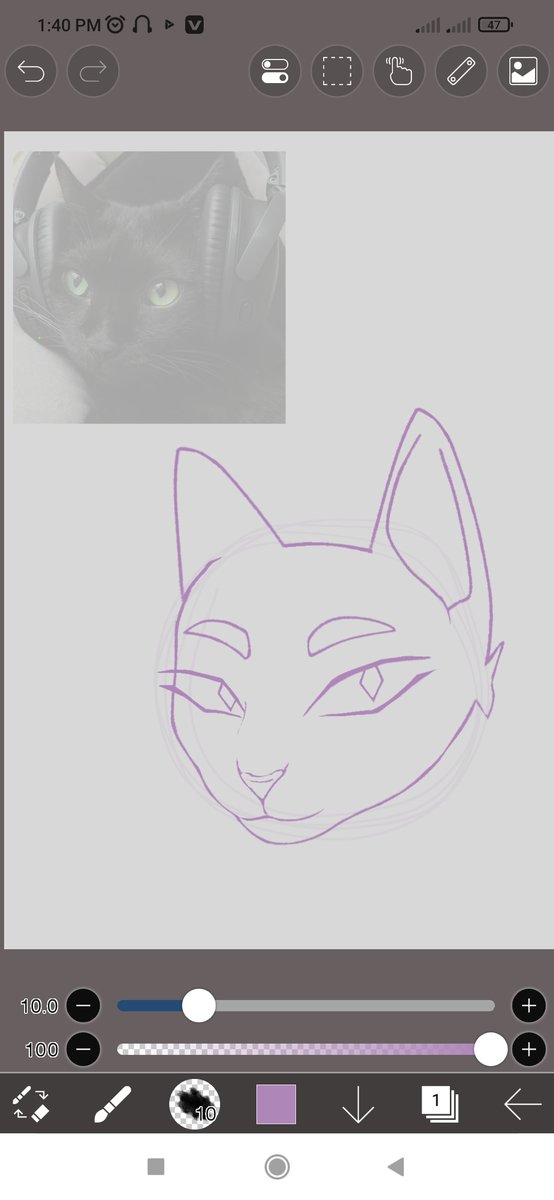Tap the cat reference photo
This screenshot has height=1200, width=554.
149,287
